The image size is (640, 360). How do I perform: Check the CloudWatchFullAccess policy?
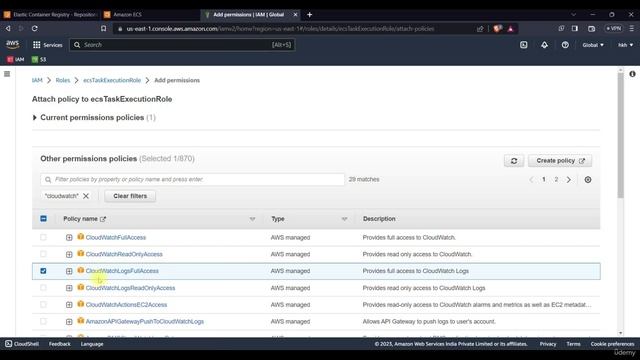point(43,237)
